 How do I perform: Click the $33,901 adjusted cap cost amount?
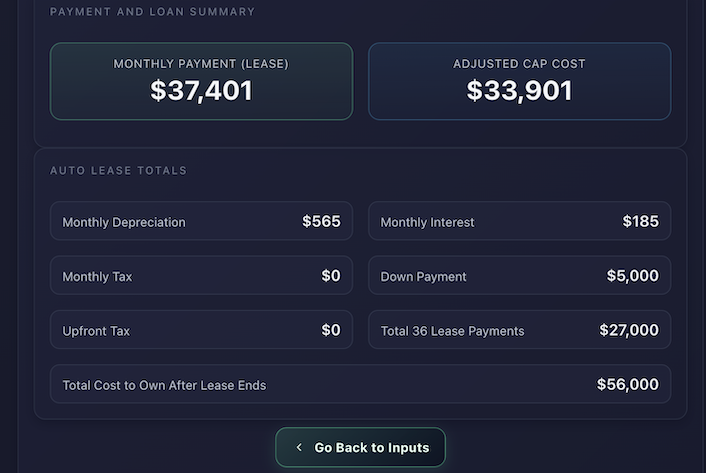pyautogui.click(x=519, y=91)
